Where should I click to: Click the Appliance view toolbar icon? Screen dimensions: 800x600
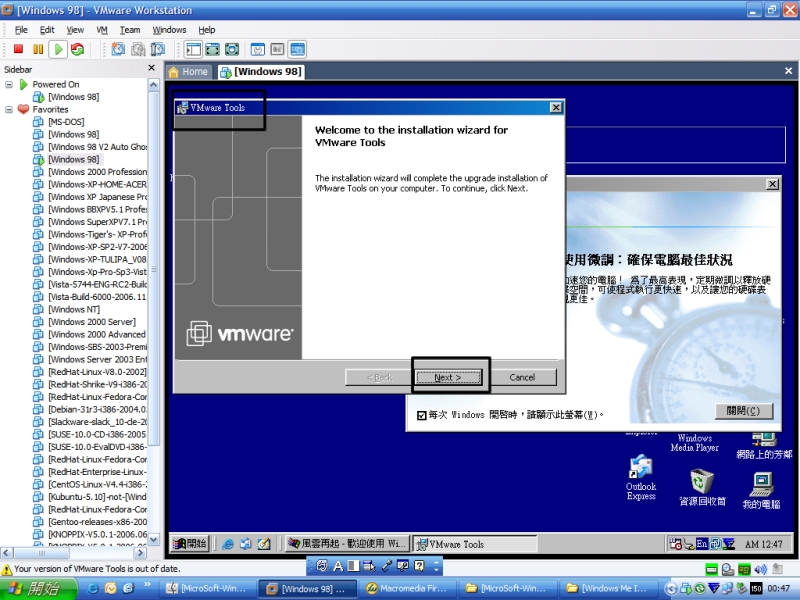277,49
